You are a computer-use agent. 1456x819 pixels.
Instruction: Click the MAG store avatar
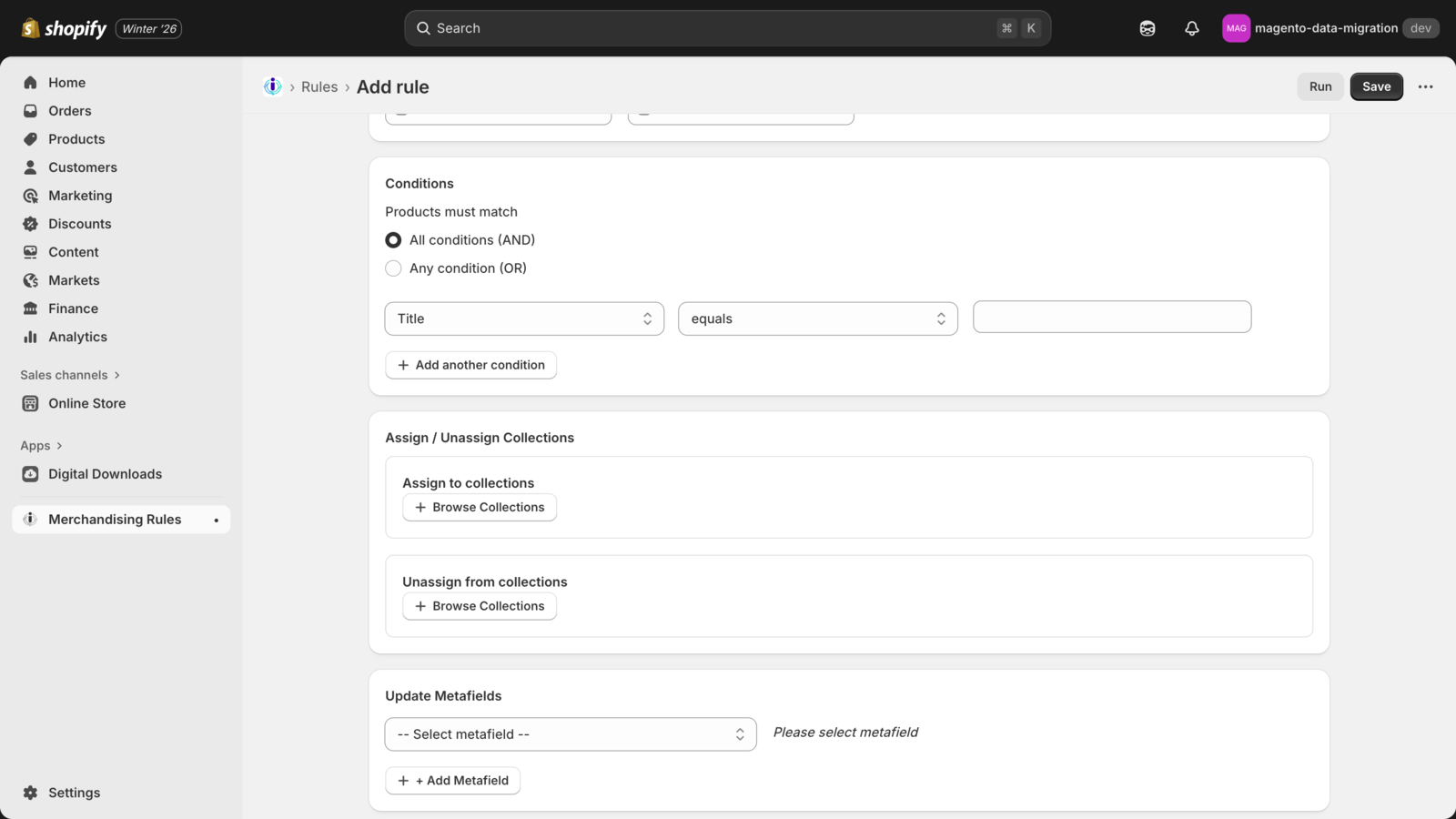click(x=1236, y=28)
